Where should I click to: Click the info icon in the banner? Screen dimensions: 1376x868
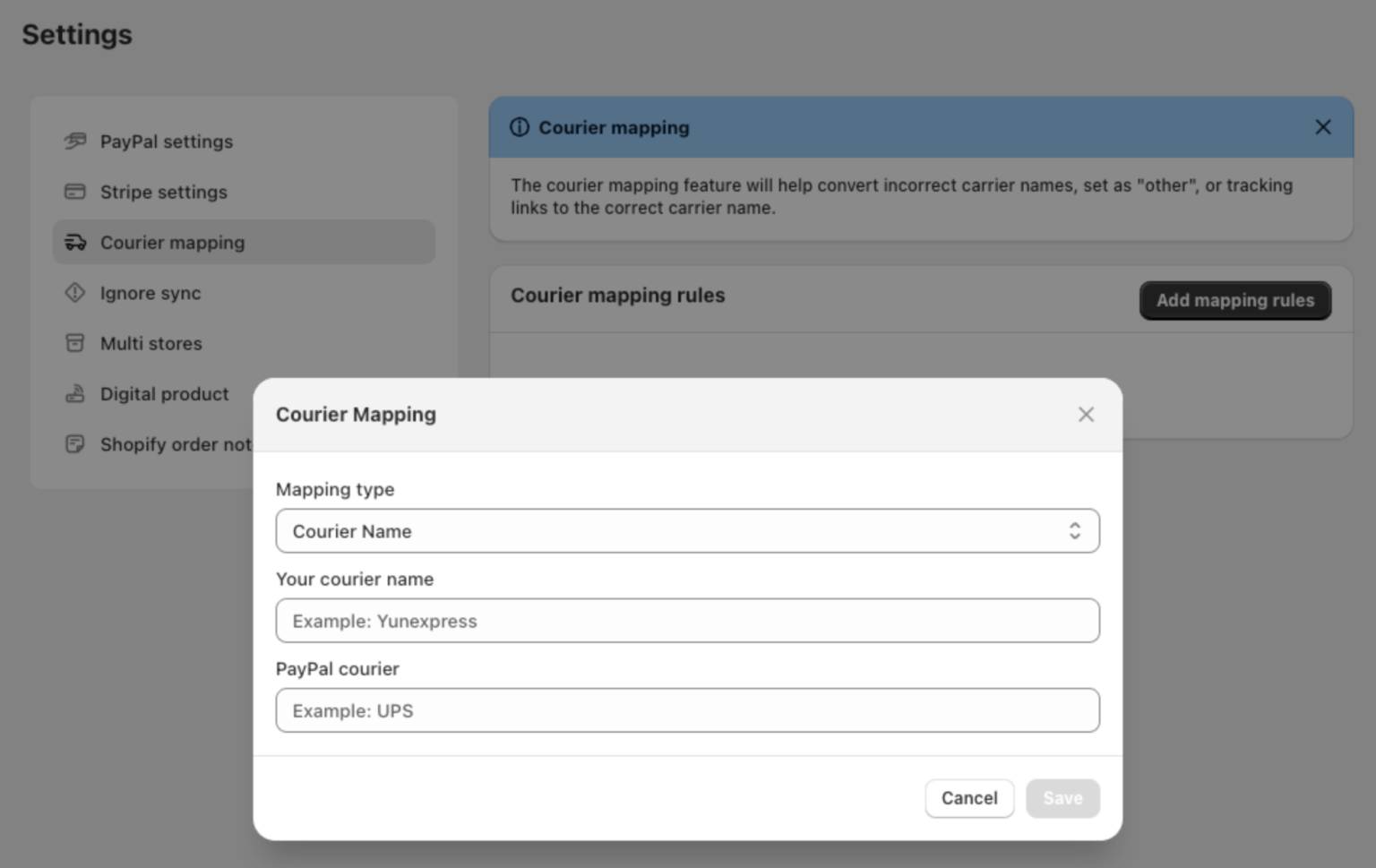pyautogui.click(x=520, y=127)
